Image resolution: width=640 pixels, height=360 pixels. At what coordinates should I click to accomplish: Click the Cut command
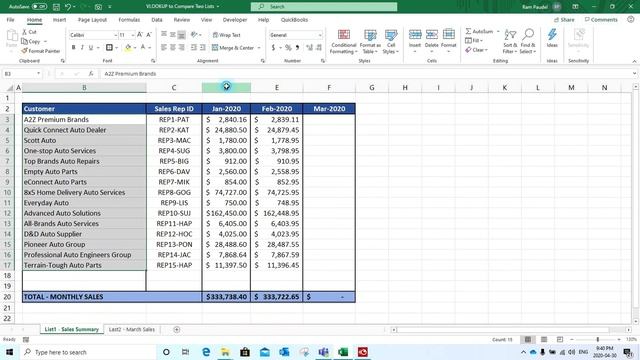point(29,32)
